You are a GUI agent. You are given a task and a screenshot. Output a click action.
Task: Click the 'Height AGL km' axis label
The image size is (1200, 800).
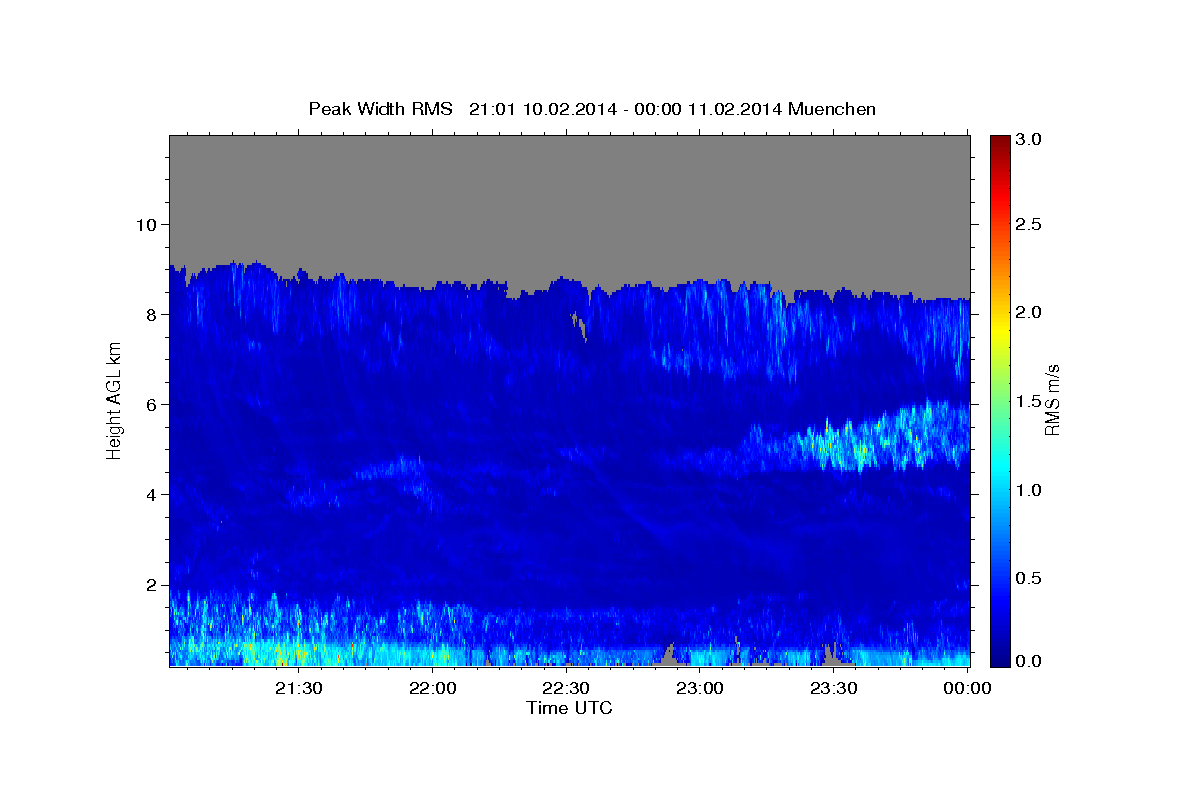pyautogui.click(x=115, y=399)
